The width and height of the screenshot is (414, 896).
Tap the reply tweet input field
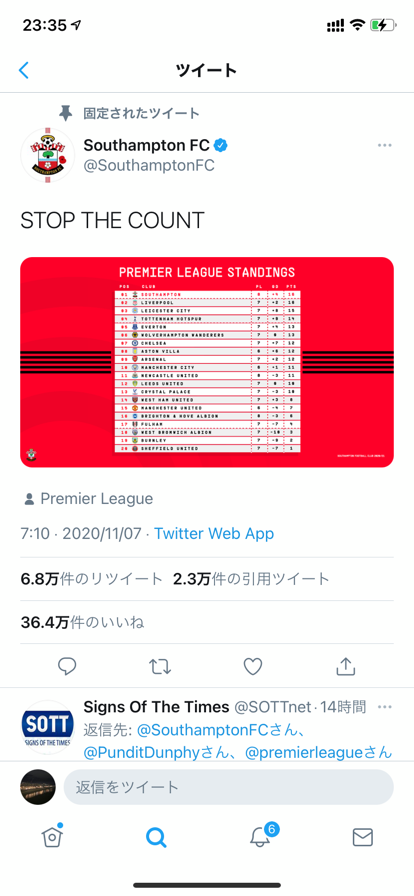point(228,787)
